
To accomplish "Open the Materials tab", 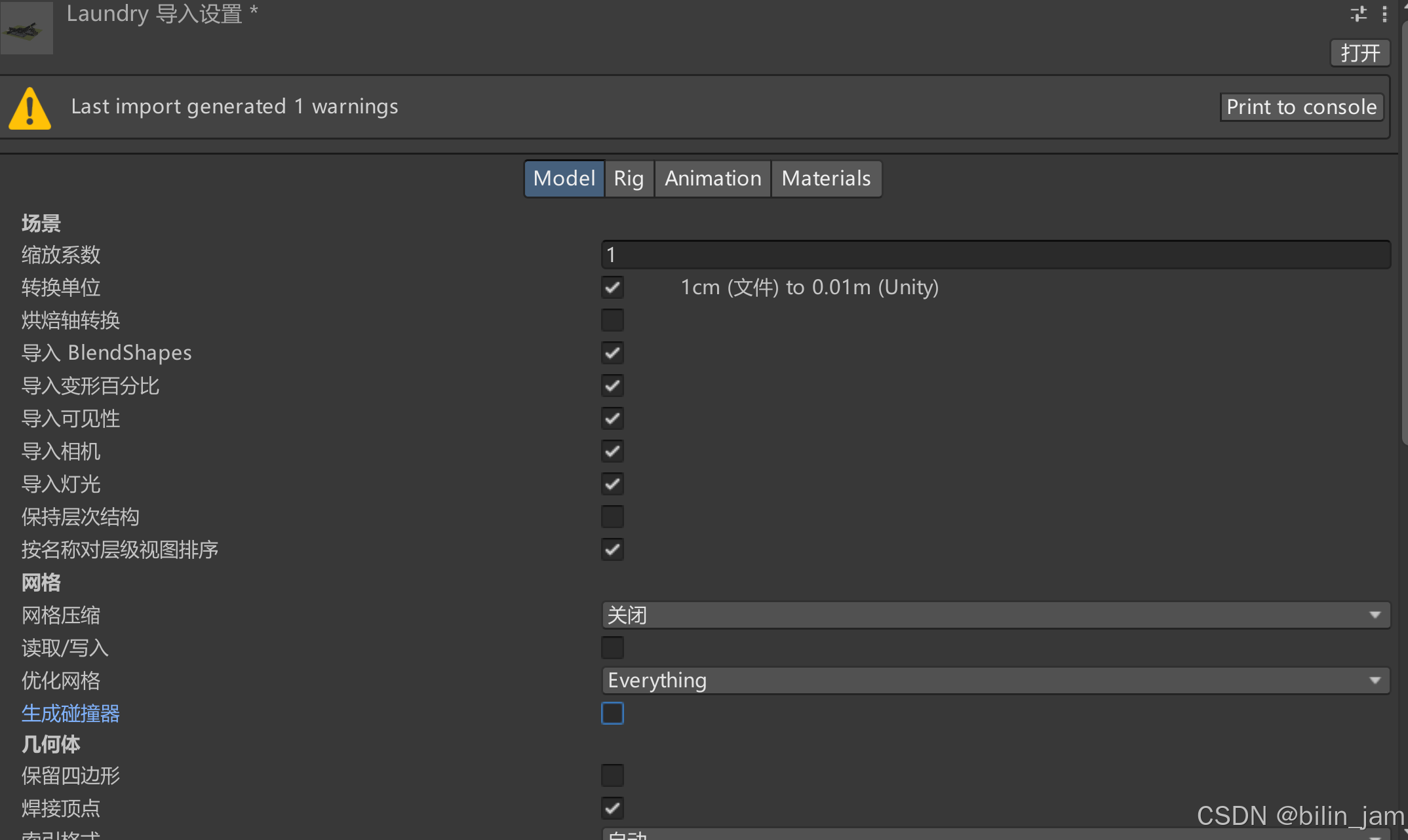I will click(826, 179).
